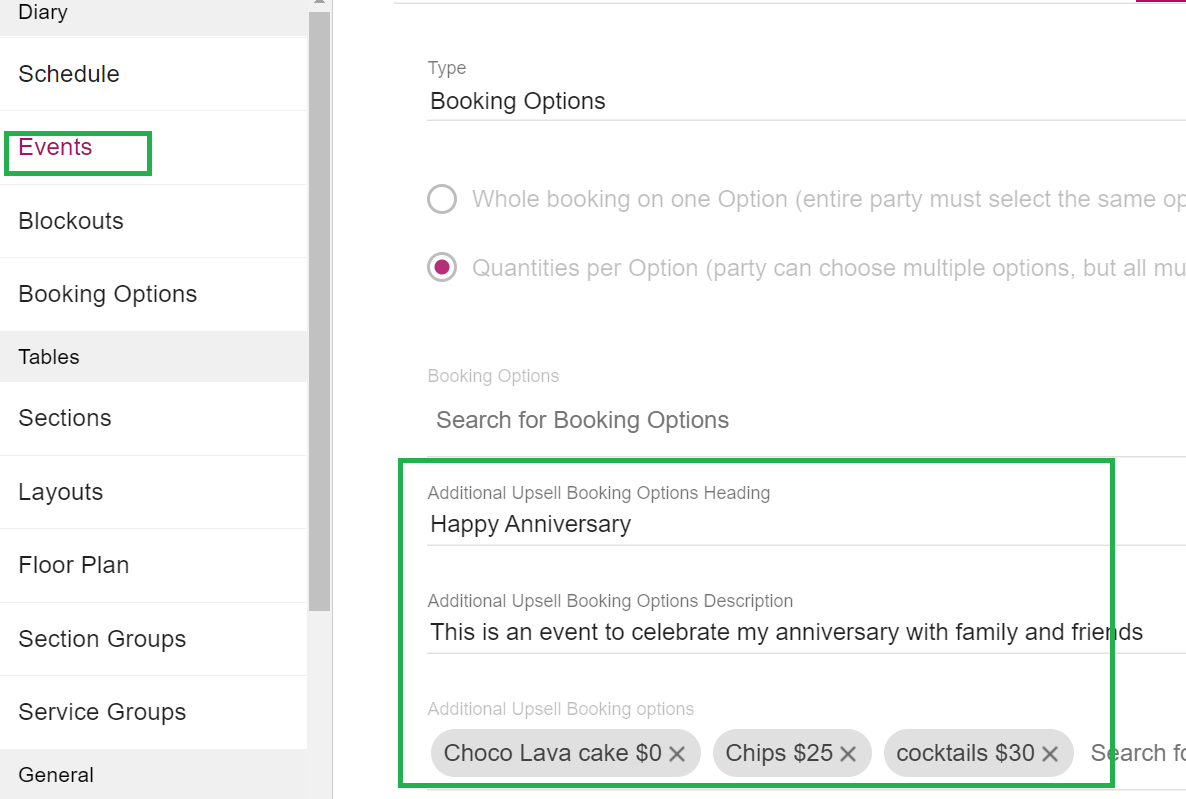Navigate to the Schedule page
The image size is (1186, 799).
68,74
